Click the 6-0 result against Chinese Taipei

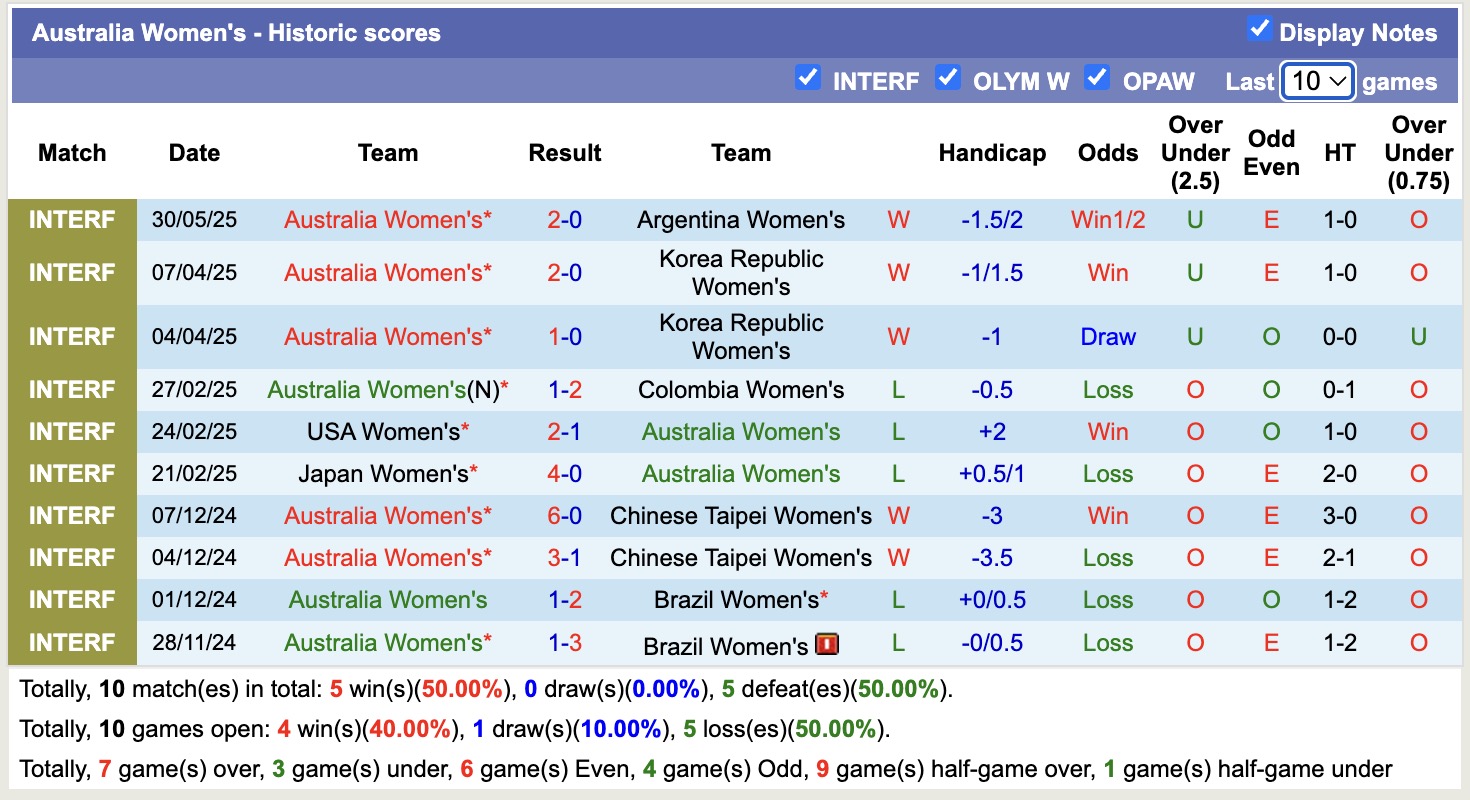tap(564, 516)
